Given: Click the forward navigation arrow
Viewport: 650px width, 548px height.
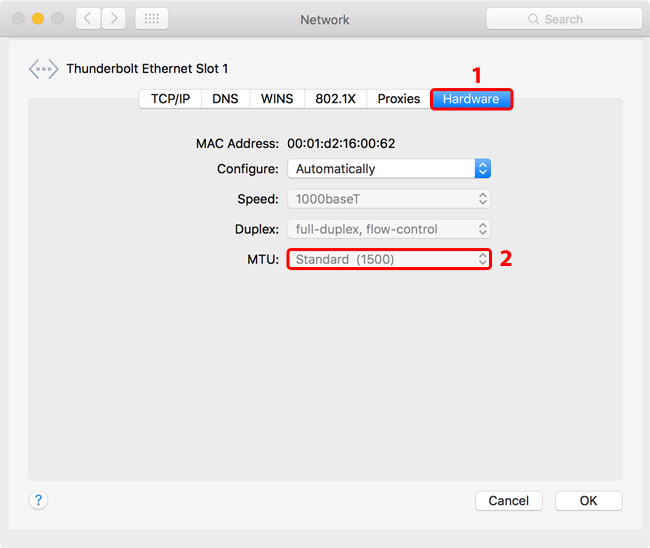Looking at the screenshot, I should (x=113, y=19).
